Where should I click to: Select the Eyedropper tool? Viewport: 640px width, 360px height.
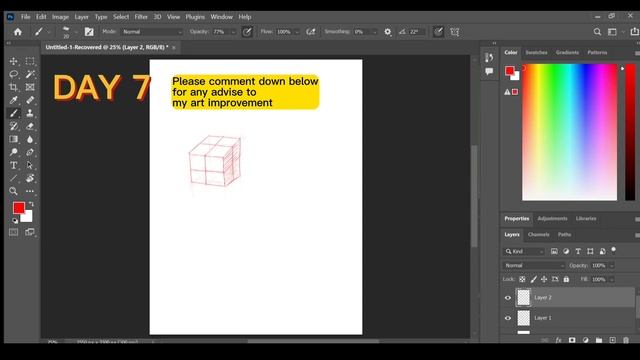[x=13, y=100]
